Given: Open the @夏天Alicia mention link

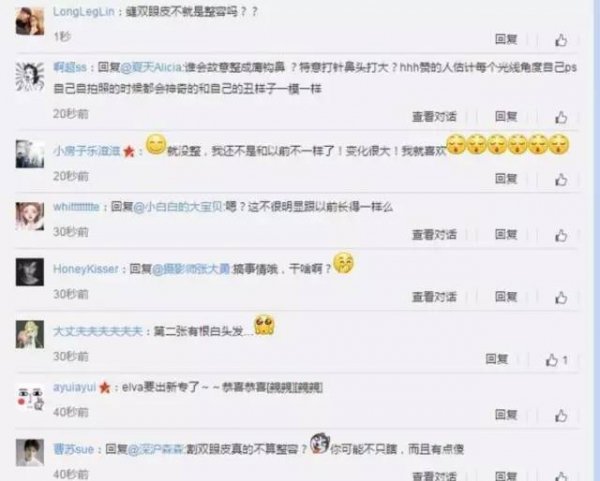Looking at the screenshot, I should (152, 67).
